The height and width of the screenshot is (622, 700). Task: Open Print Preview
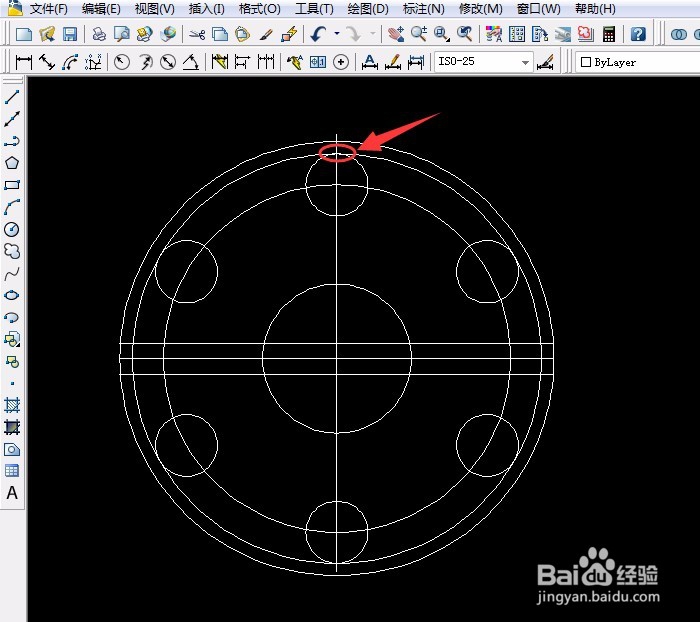pyautogui.click(x=121, y=34)
